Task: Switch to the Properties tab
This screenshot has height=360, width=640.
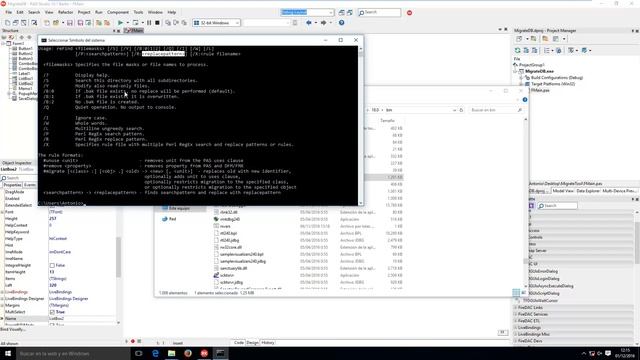Action: pyautogui.click(x=12, y=185)
